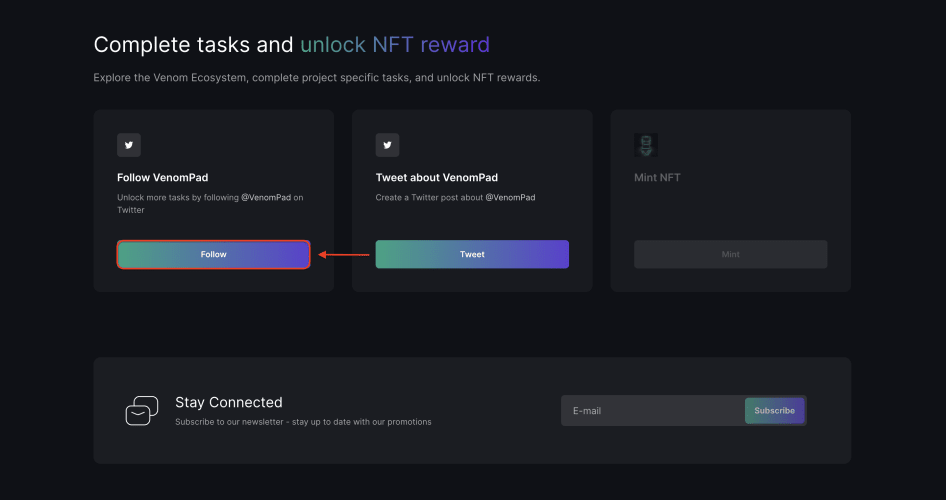Open @VenomPad link in the Follow card

point(266,197)
